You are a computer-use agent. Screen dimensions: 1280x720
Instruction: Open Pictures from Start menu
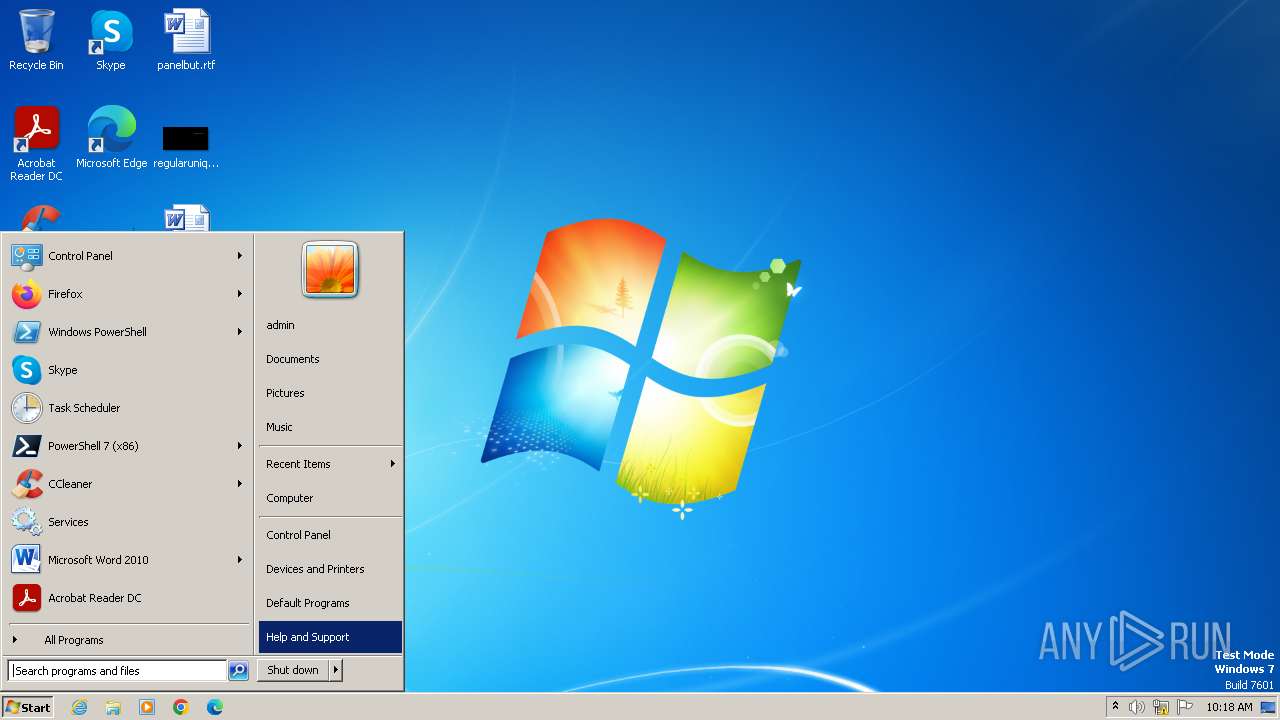[x=330, y=393]
